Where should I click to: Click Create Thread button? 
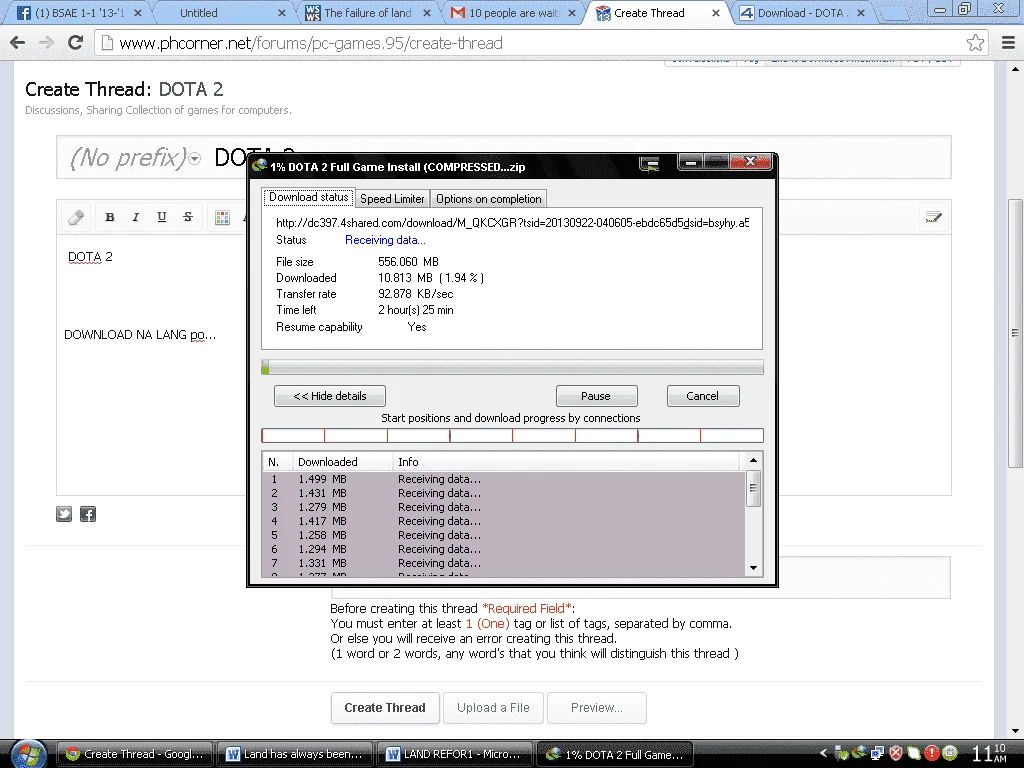click(x=385, y=708)
